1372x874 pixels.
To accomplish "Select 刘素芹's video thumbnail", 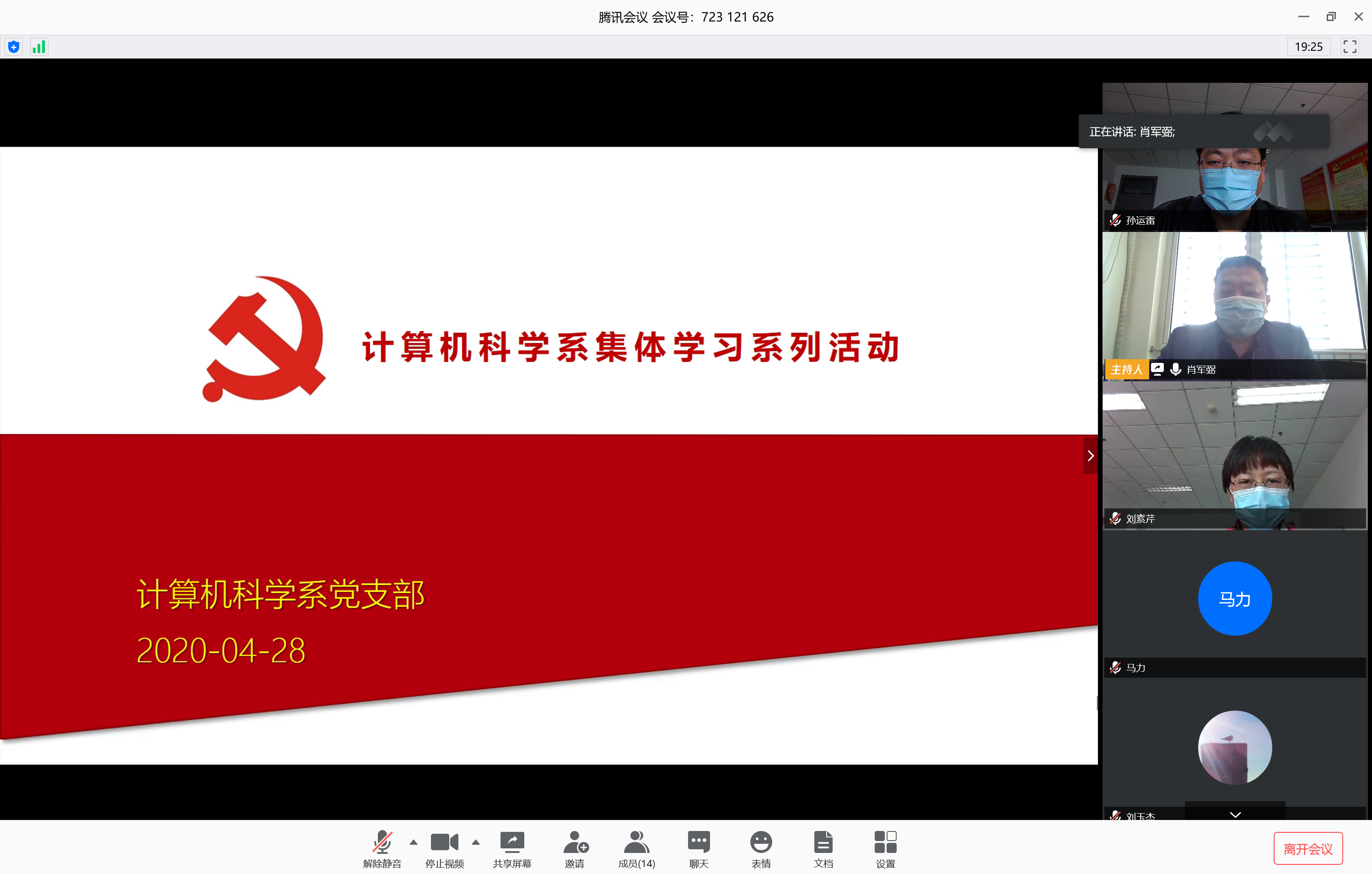I will [x=1235, y=455].
